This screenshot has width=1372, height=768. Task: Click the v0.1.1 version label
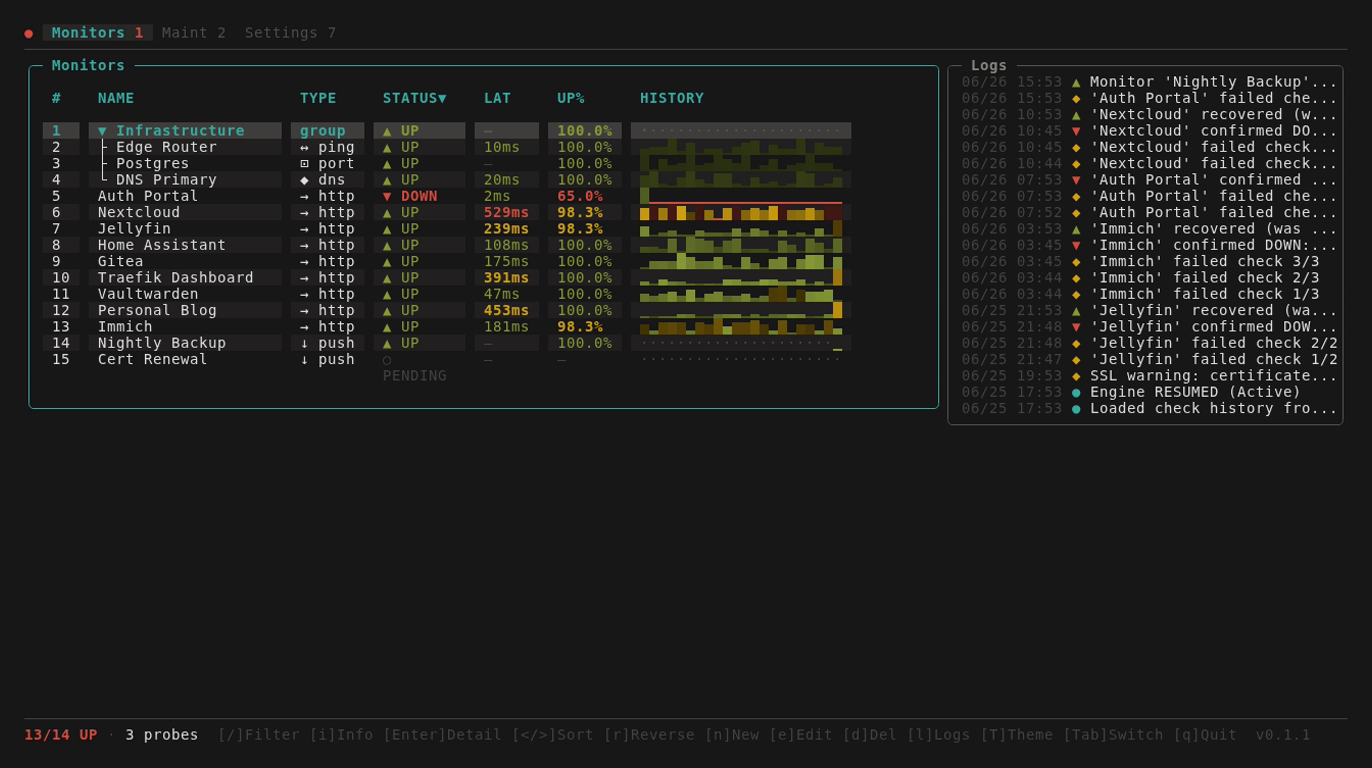tap(1283, 735)
